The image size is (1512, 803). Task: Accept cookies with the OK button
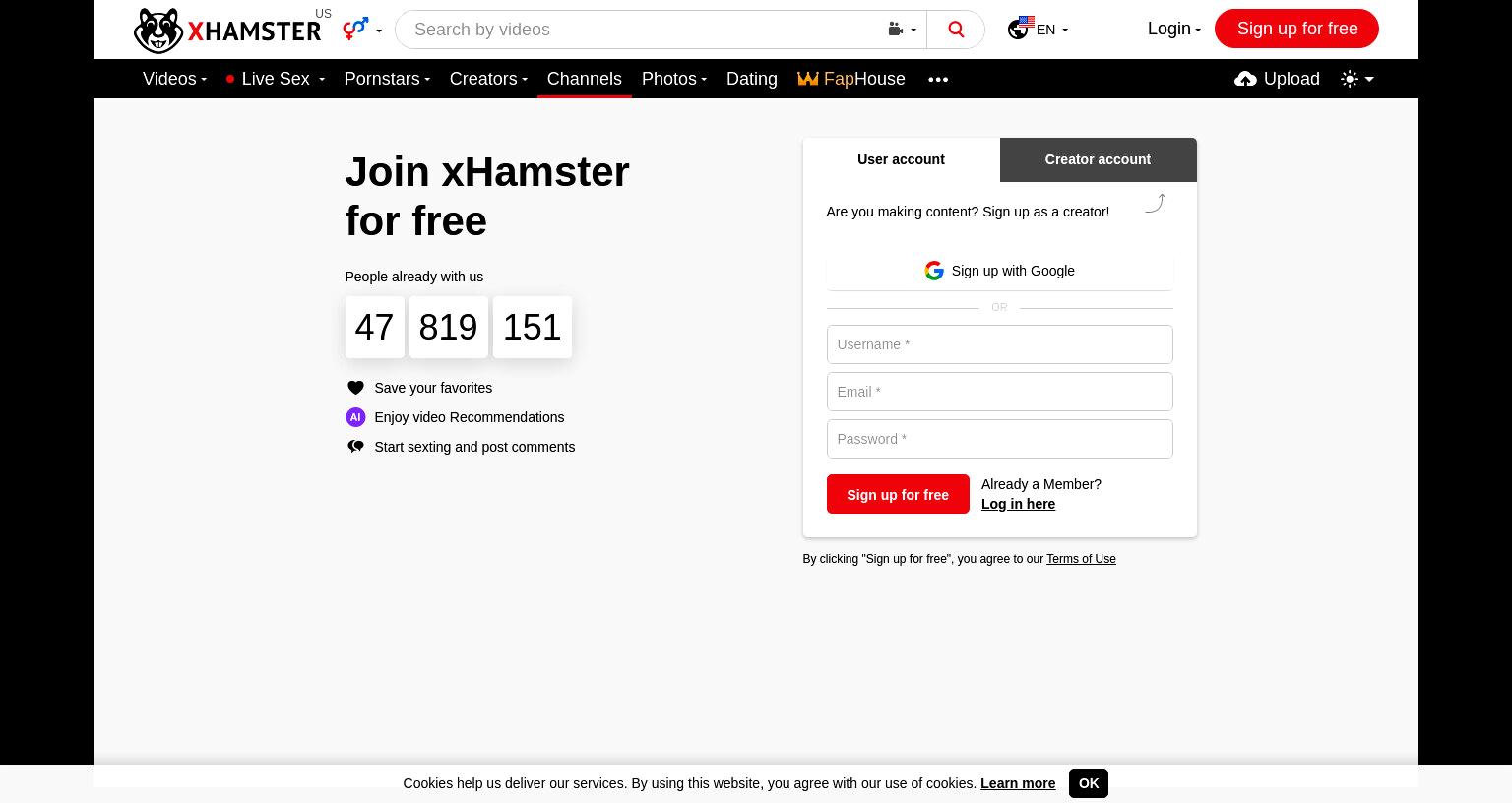click(x=1089, y=783)
